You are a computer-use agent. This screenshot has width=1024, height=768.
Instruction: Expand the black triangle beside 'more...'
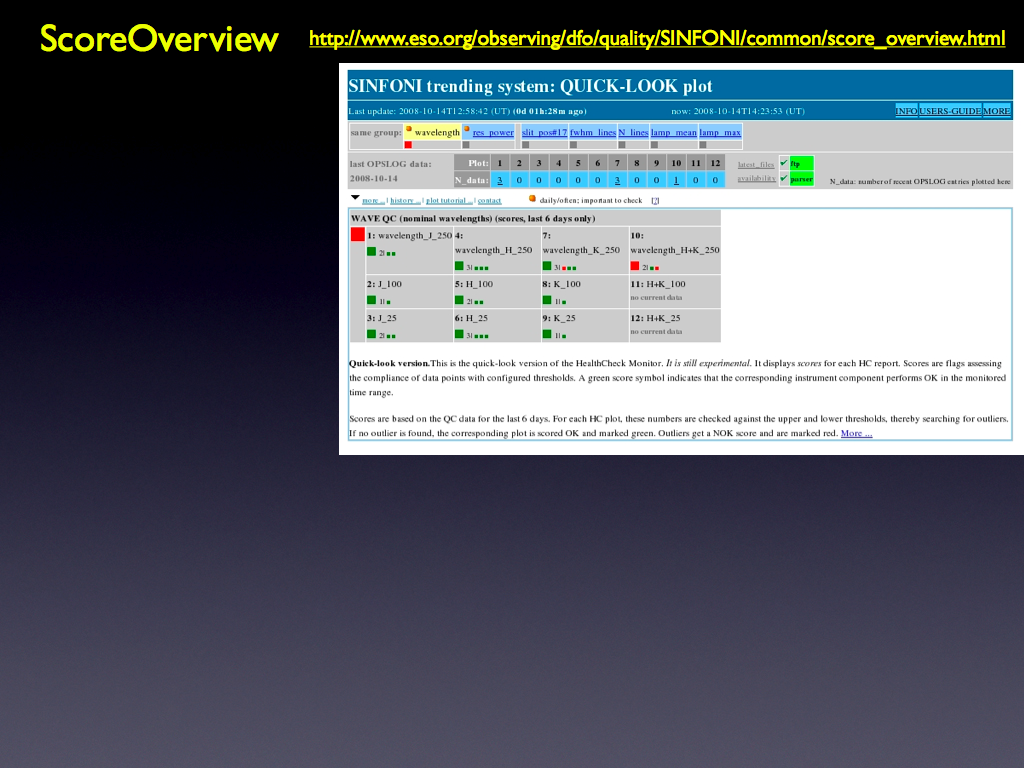(x=354, y=198)
